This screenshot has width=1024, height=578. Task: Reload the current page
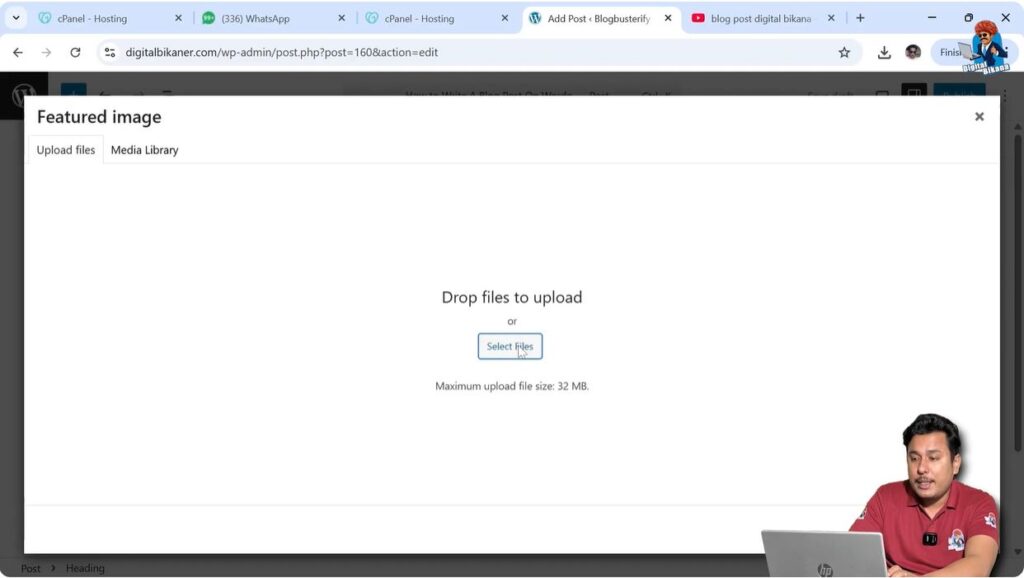(x=76, y=52)
